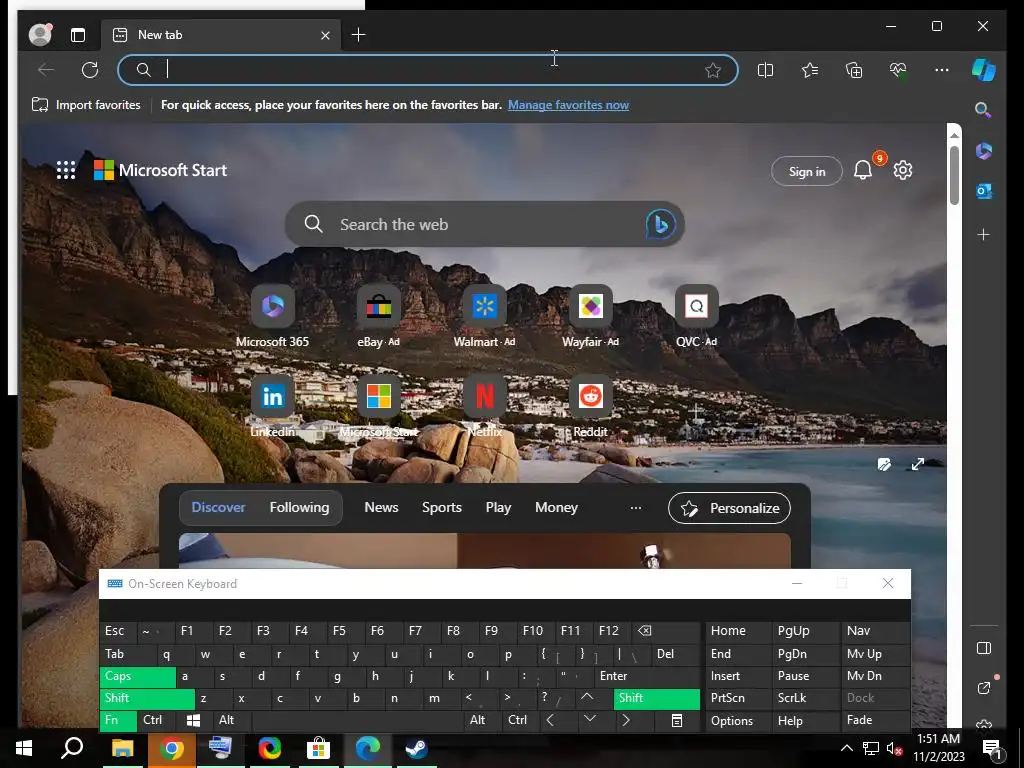This screenshot has height=768, width=1024.
Task: Select the Discover feed tab
Action: pyautogui.click(x=218, y=507)
